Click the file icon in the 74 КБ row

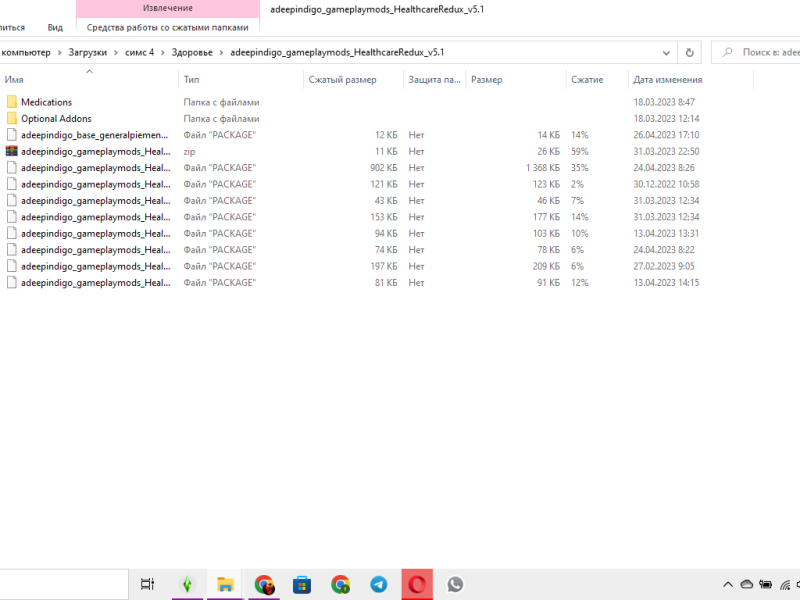point(12,249)
